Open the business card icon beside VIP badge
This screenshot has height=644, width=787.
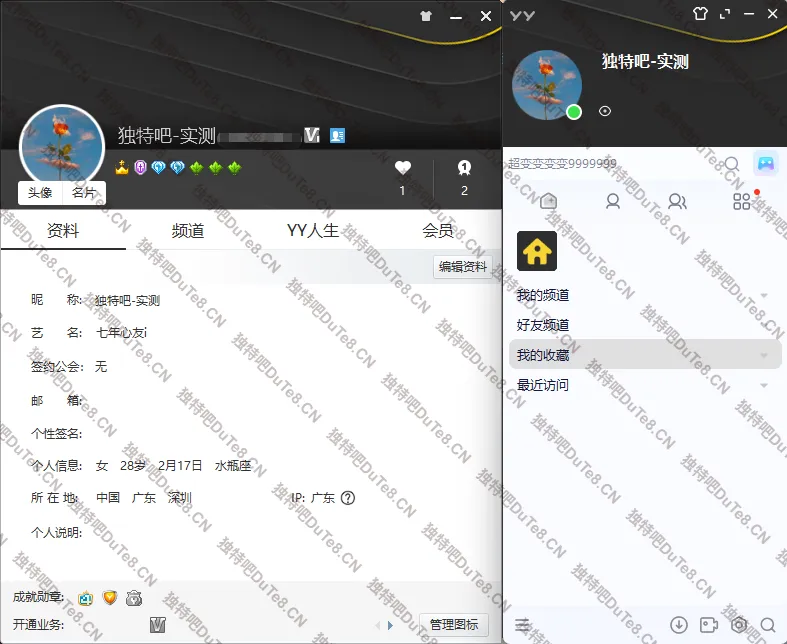[337, 136]
